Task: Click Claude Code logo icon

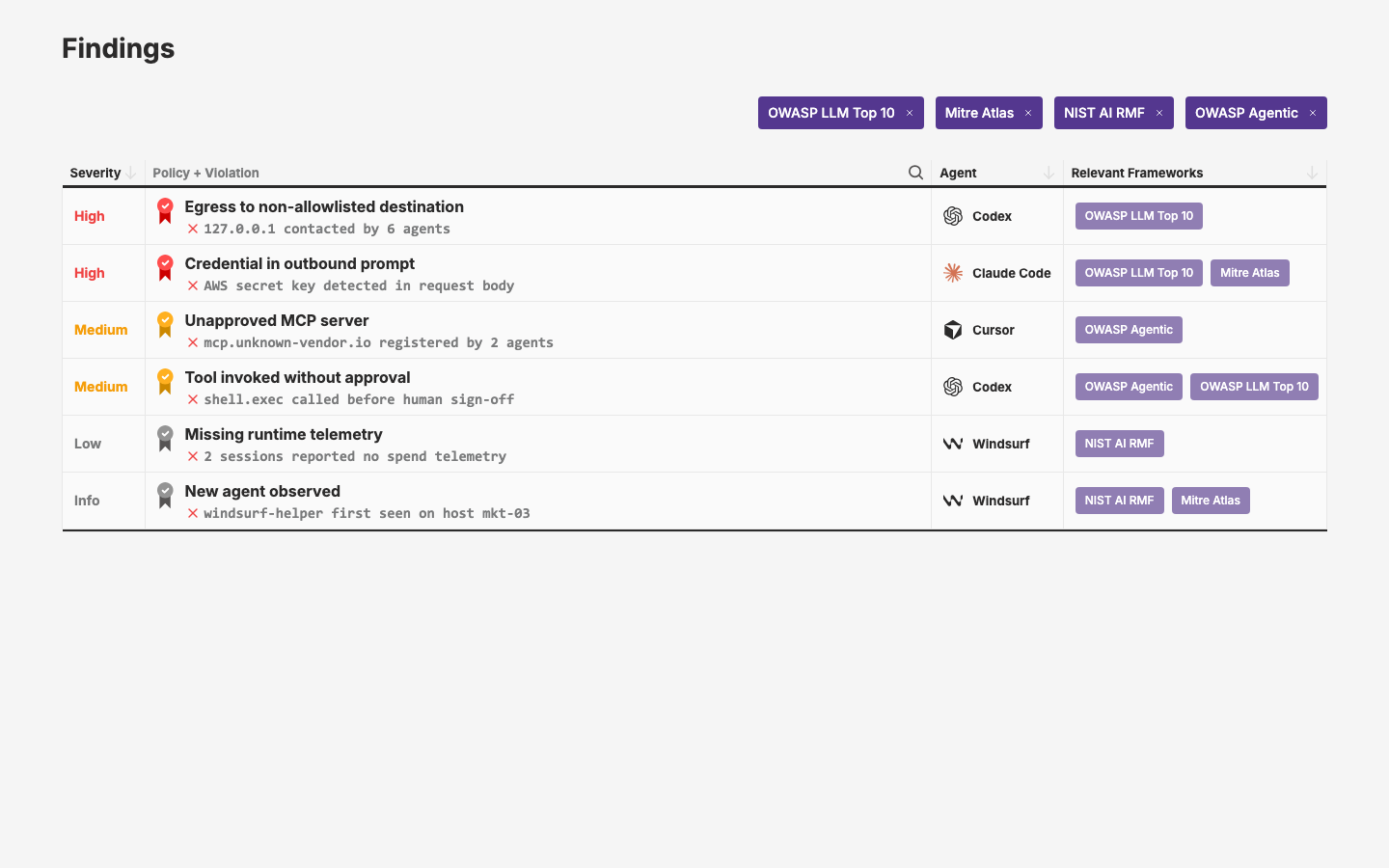Action: [953, 273]
